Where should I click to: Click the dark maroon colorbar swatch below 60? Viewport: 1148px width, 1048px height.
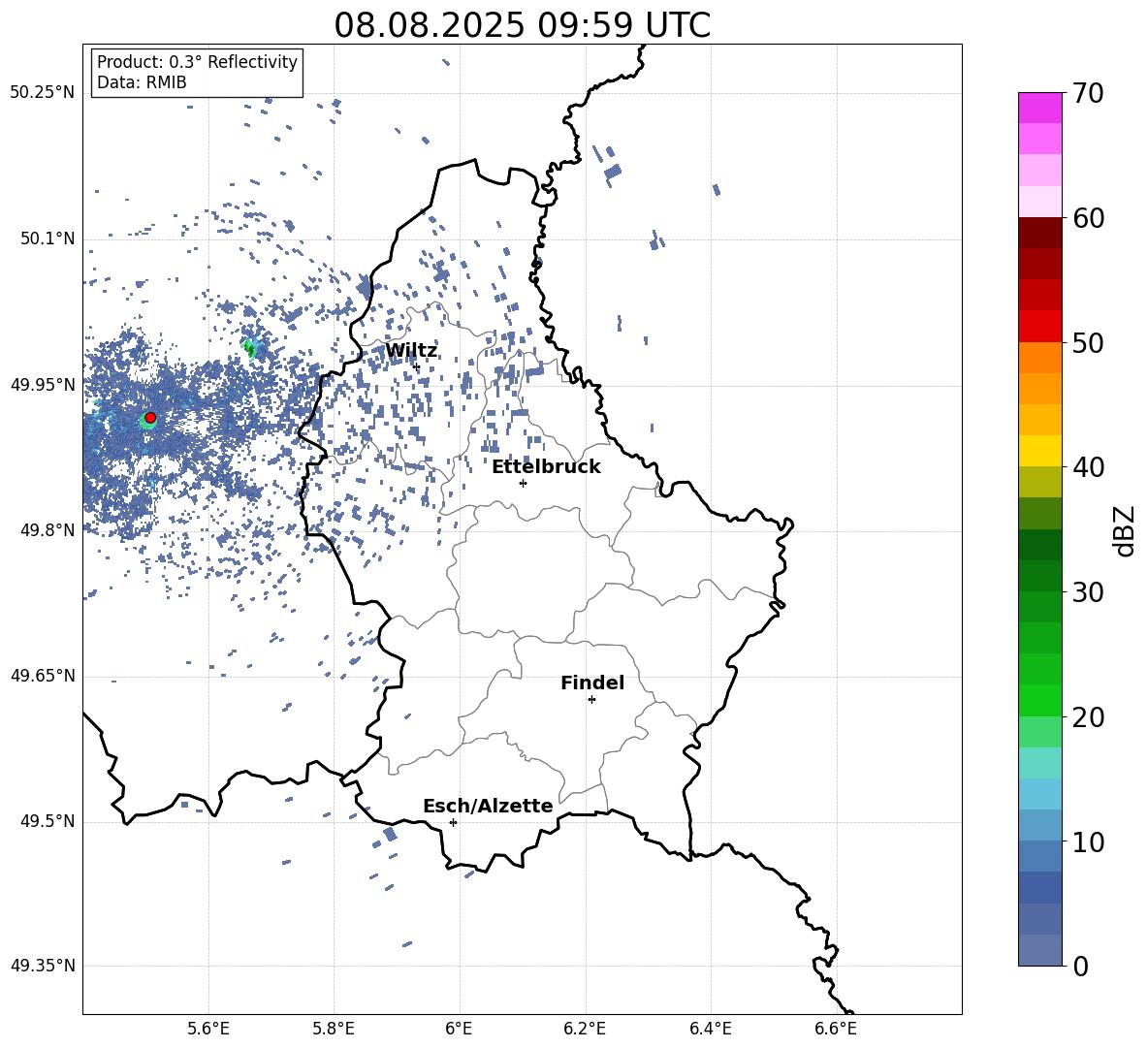(x=1040, y=233)
